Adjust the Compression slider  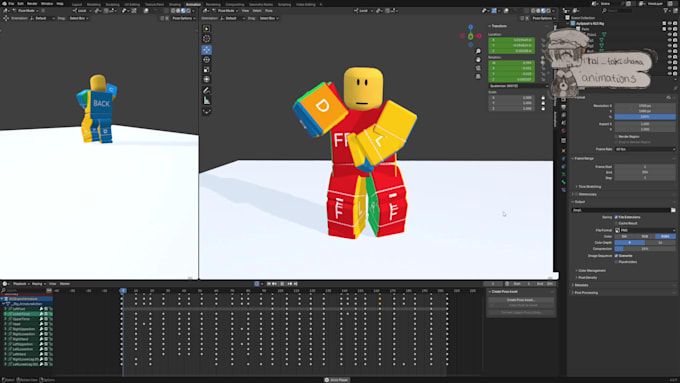645,249
